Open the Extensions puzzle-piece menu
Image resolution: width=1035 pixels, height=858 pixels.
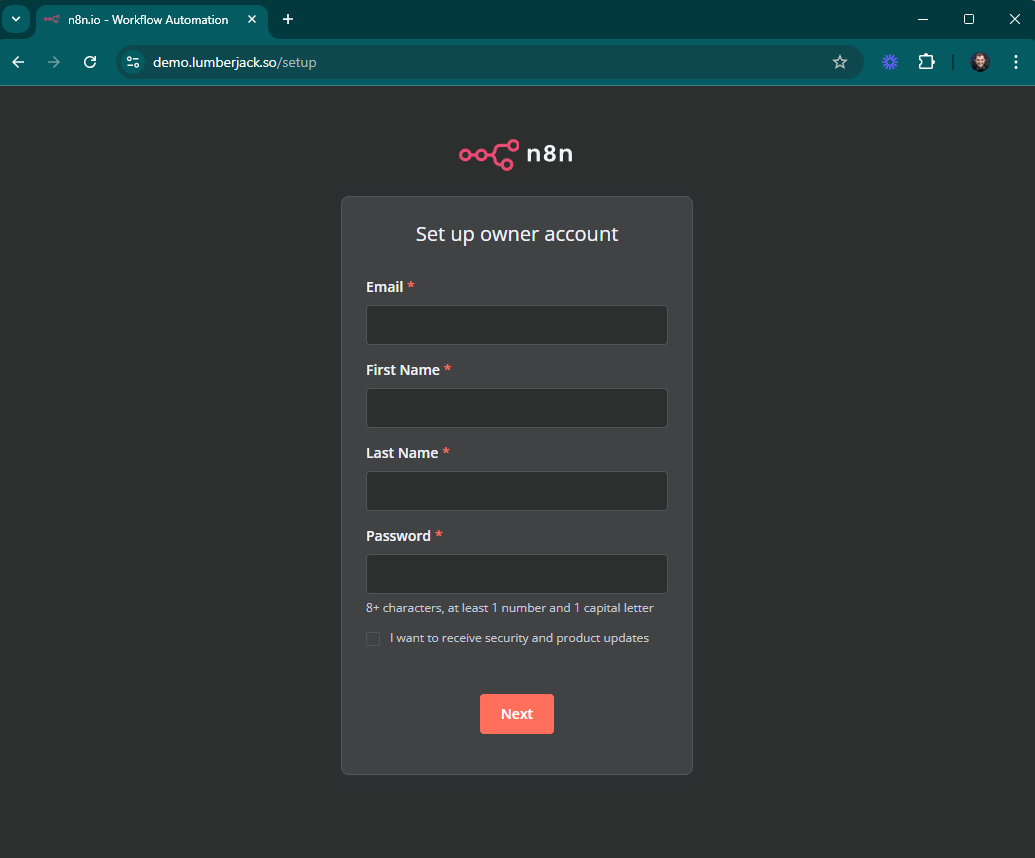[927, 62]
